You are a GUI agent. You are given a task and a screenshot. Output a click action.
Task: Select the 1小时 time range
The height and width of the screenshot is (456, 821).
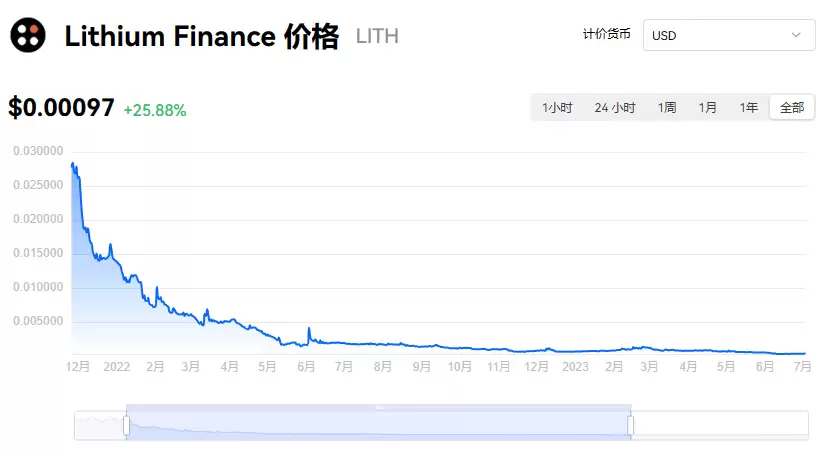[557, 108]
